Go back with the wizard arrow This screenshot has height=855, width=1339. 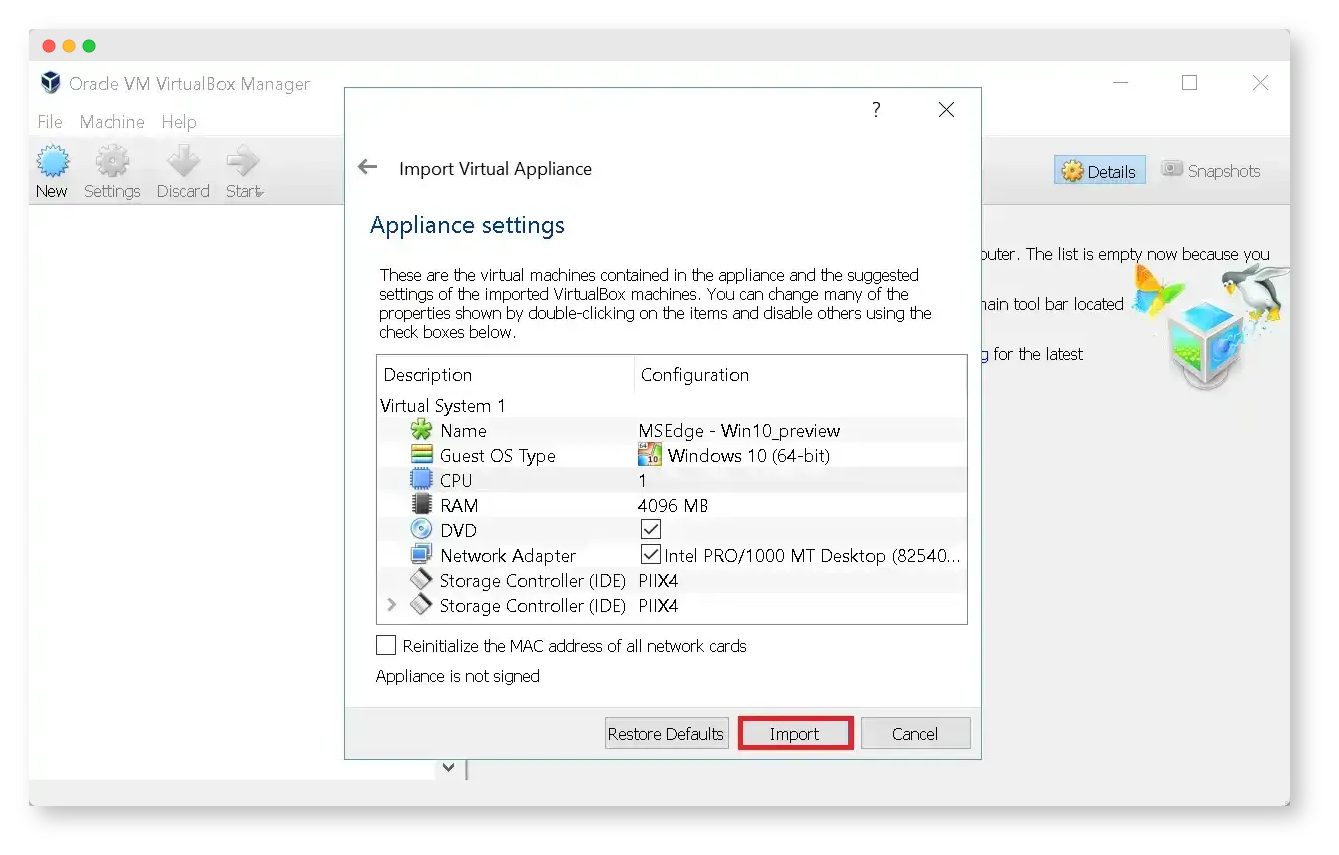[x=368, y=168]
